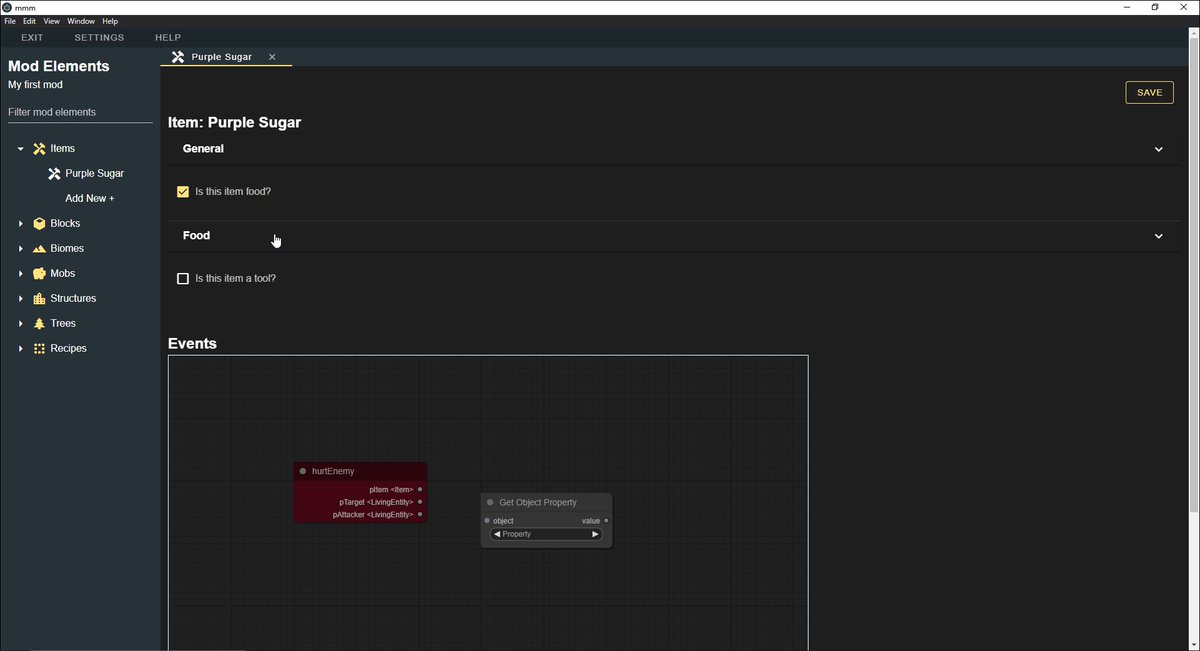Click the SAVE button
Screen dimensions: 1200x651
(x=1150, y=92)
